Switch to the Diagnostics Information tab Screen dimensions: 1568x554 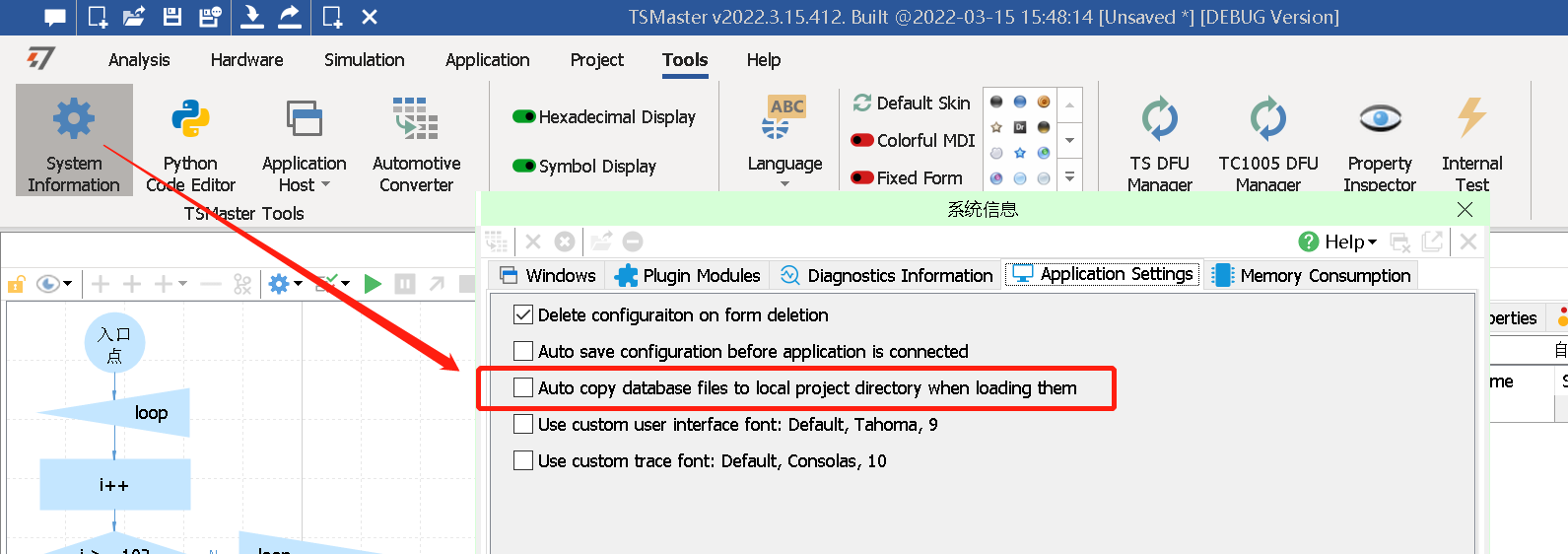click(886, 275)
